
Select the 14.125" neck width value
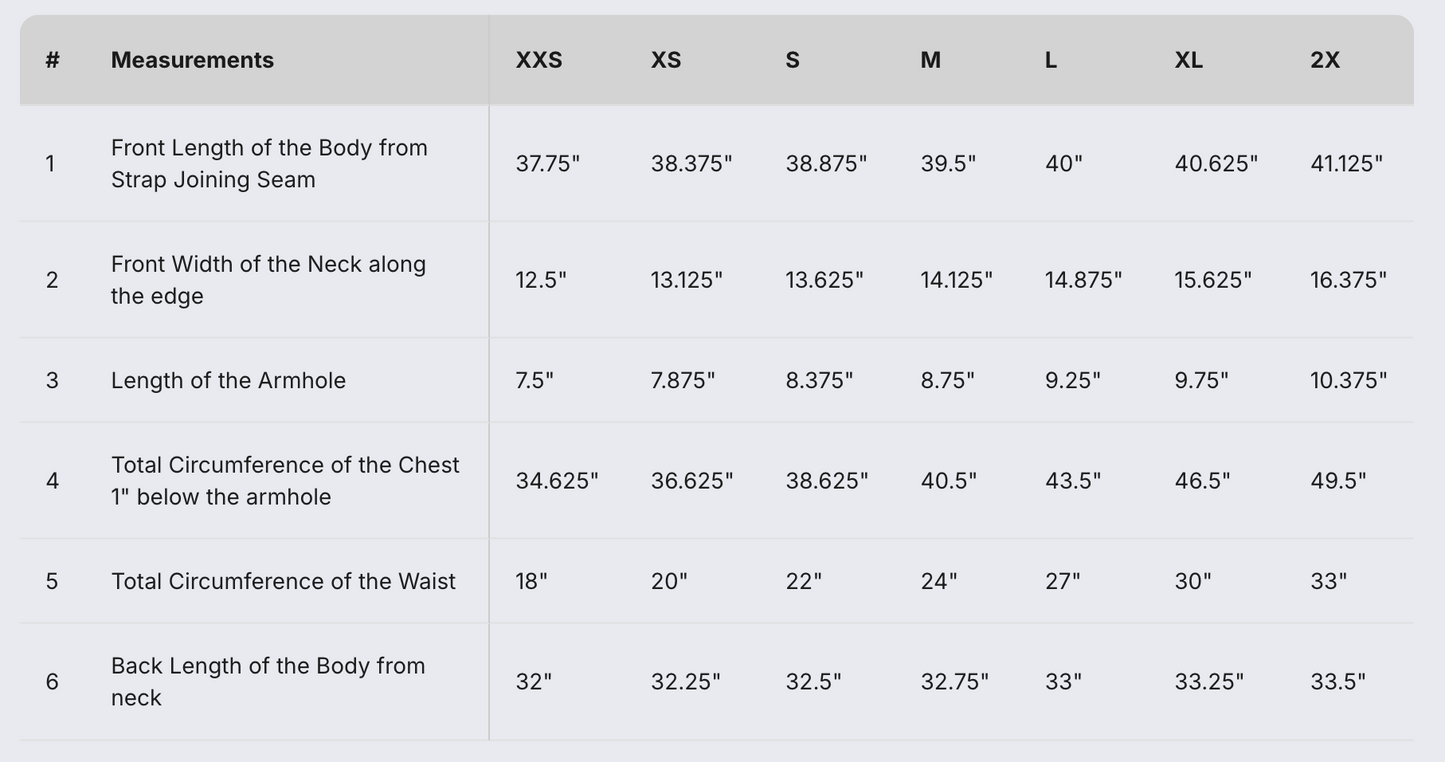pyautogui.click(x=956, y=280)
